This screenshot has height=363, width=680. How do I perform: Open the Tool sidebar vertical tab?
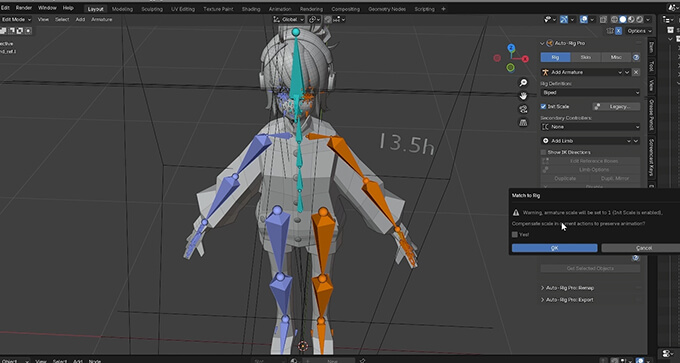point(651,66)
